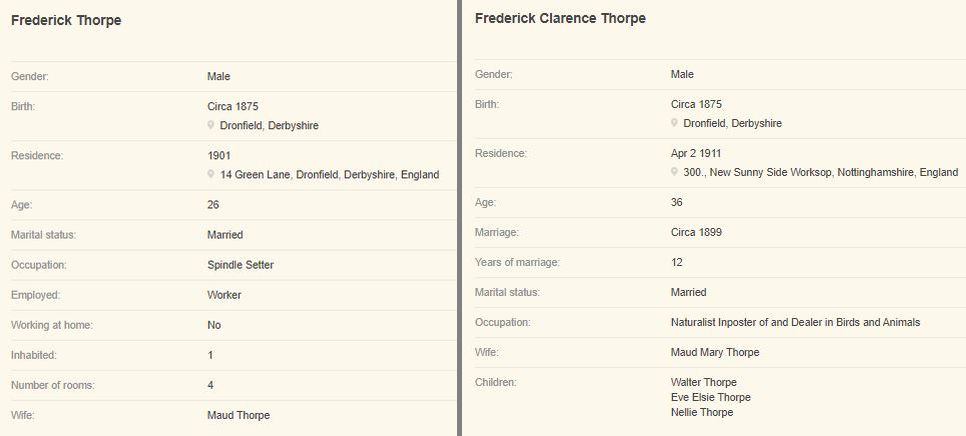Click Dronfield, Derbyshire birthplace in right record

[733, 123]
